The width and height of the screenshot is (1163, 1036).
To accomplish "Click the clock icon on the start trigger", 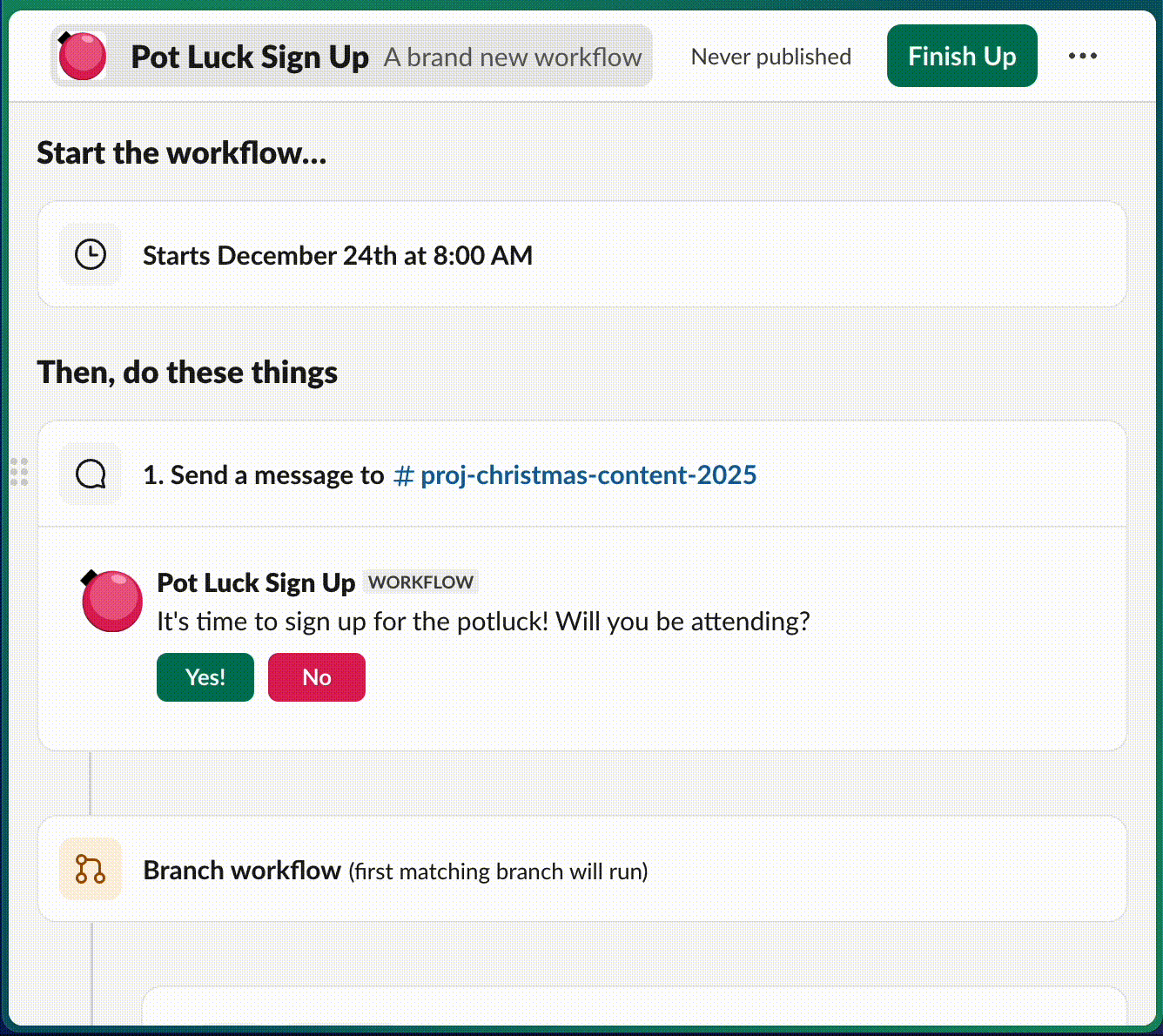I will click(x=91, y=255).
